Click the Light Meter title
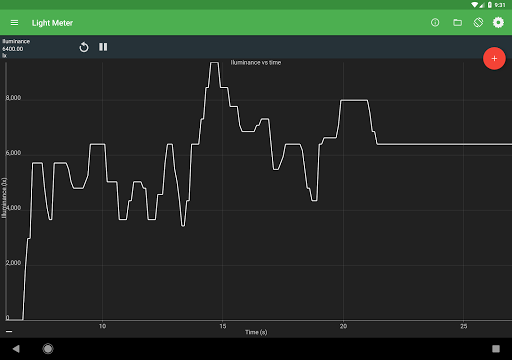Image resolution: width=512 pixels, height=360 pixels. tap(52, 23)
